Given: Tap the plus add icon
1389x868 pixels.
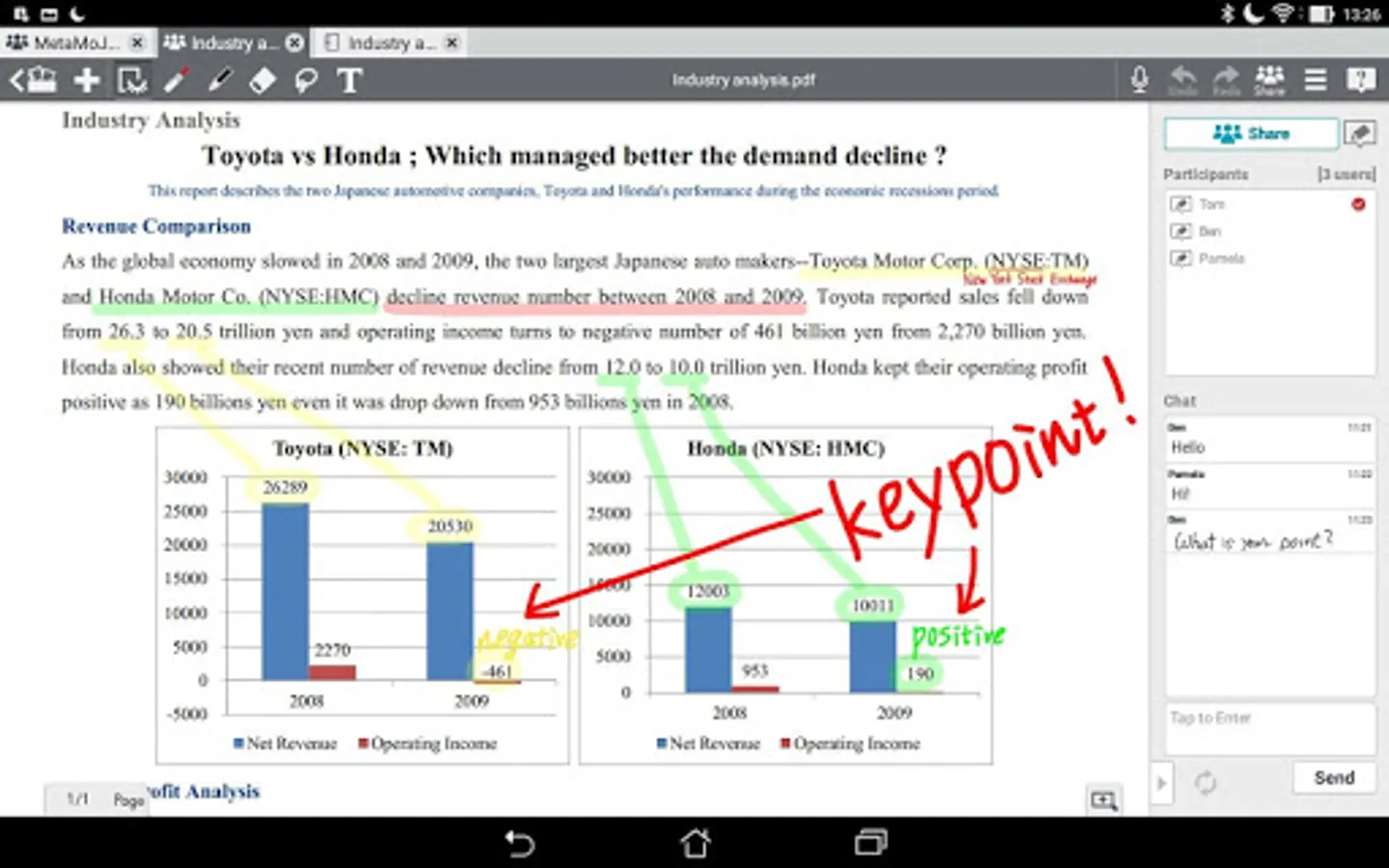Looking at the screenshot, I should point(87,80).
